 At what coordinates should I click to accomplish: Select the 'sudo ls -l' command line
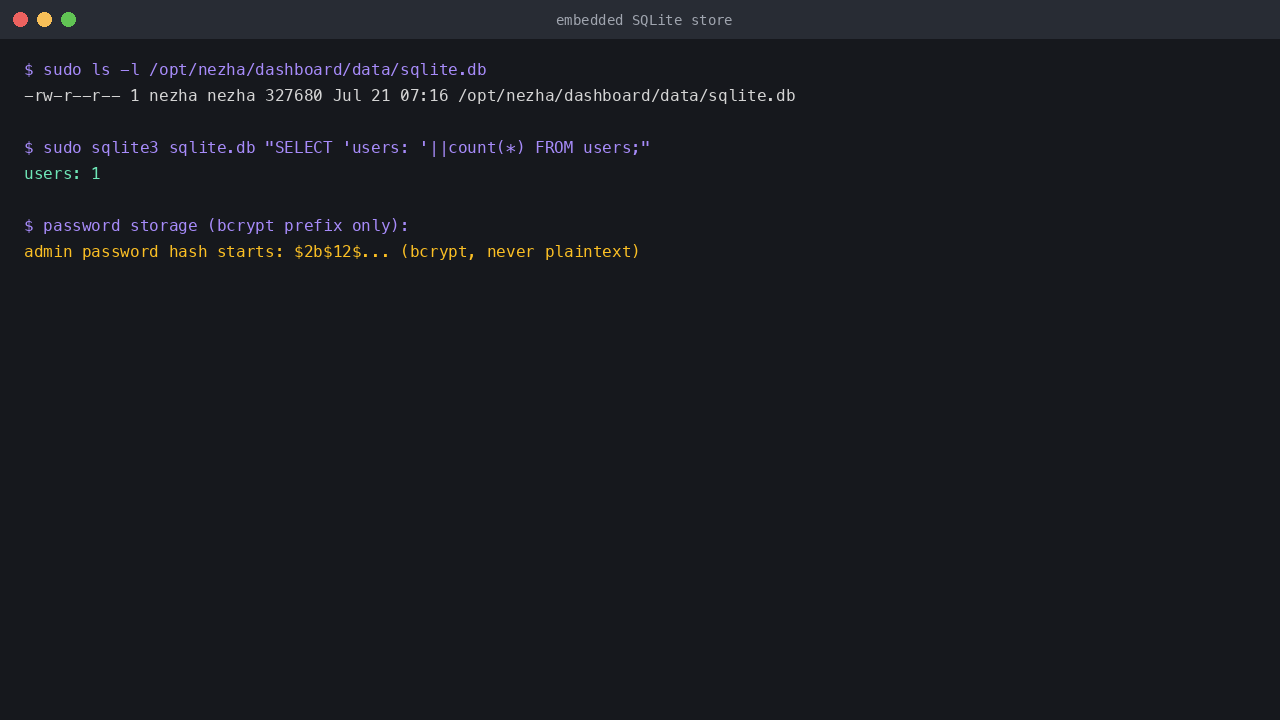click(255, 70)
